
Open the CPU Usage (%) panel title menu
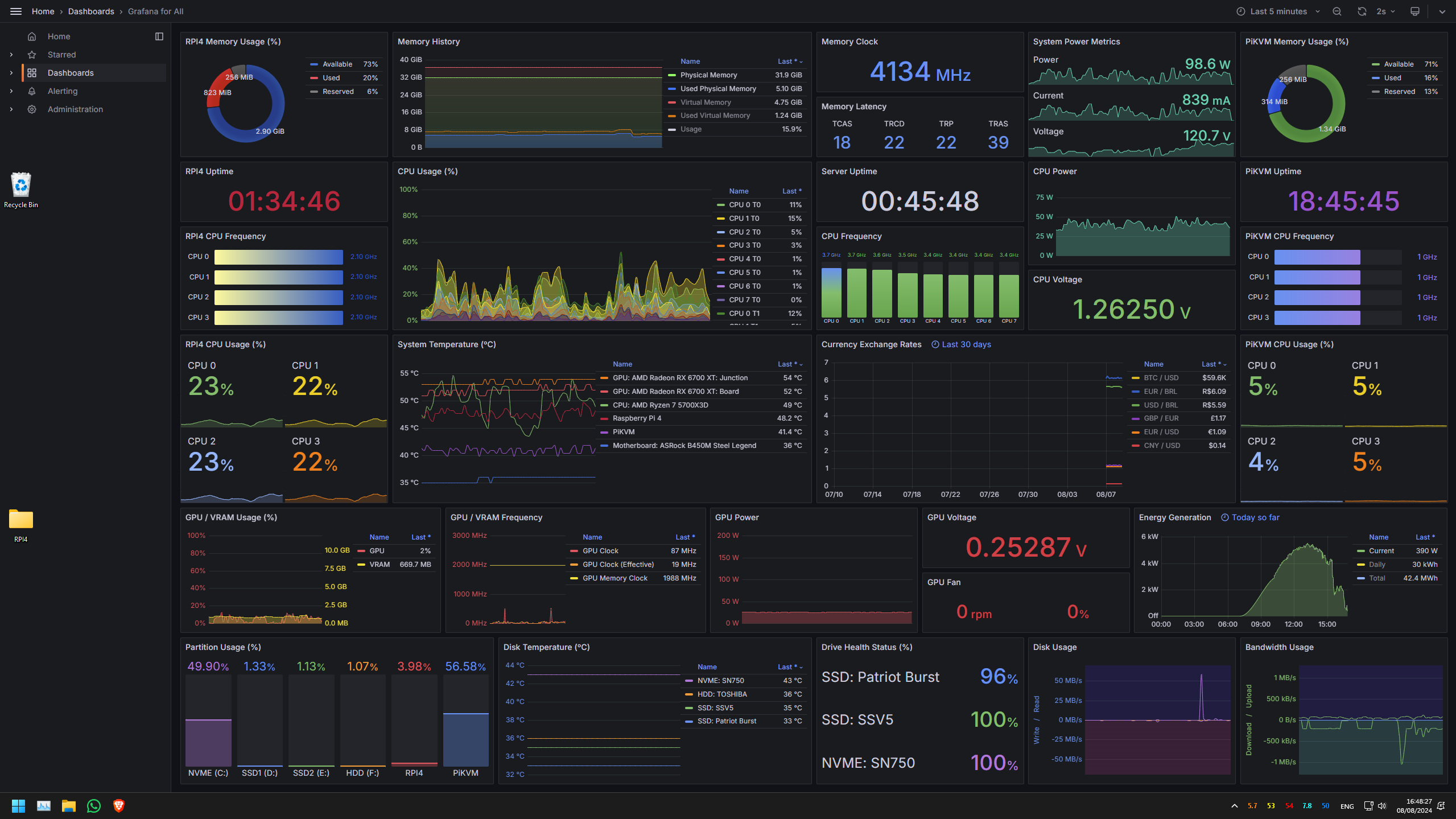pyautogui.click(x=427, y=171)
